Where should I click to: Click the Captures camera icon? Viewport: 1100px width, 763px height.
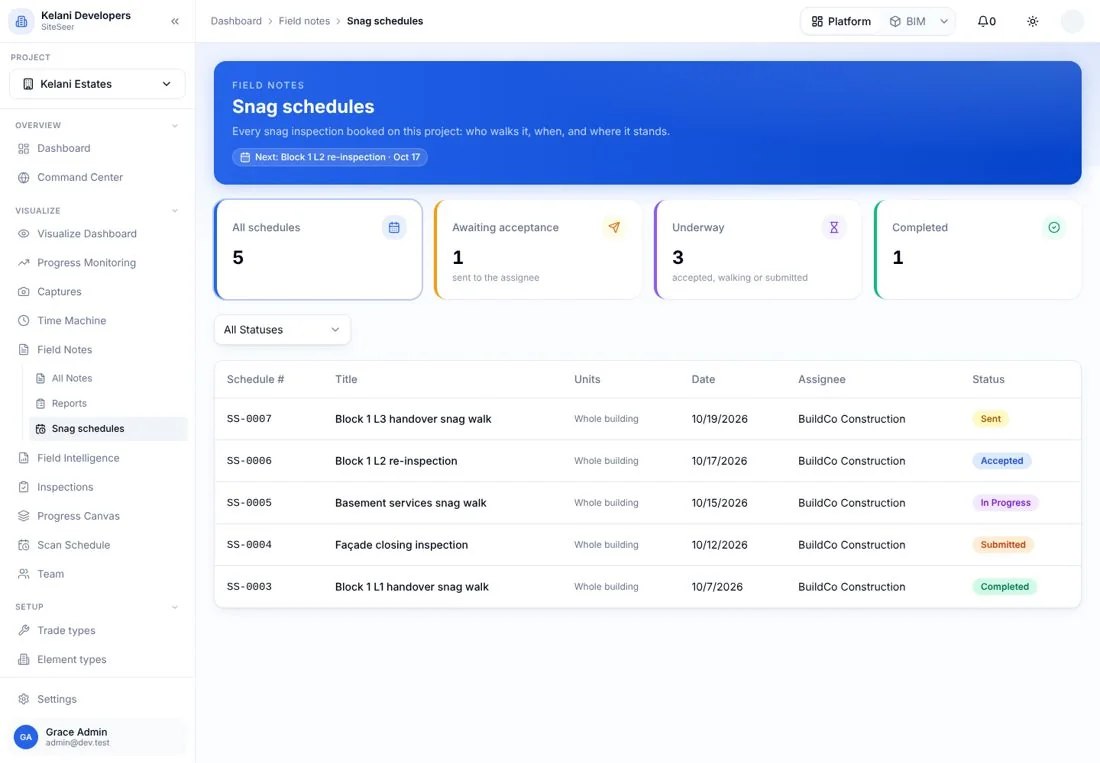[24, 292]
